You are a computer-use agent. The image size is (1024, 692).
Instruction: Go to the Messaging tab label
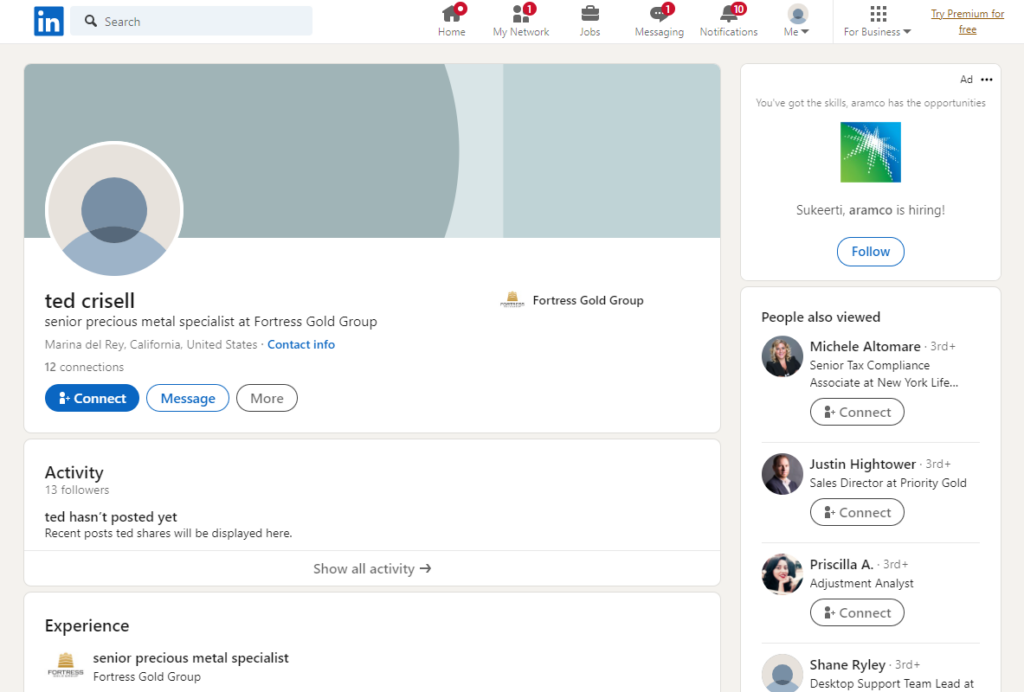pos(659,32)
